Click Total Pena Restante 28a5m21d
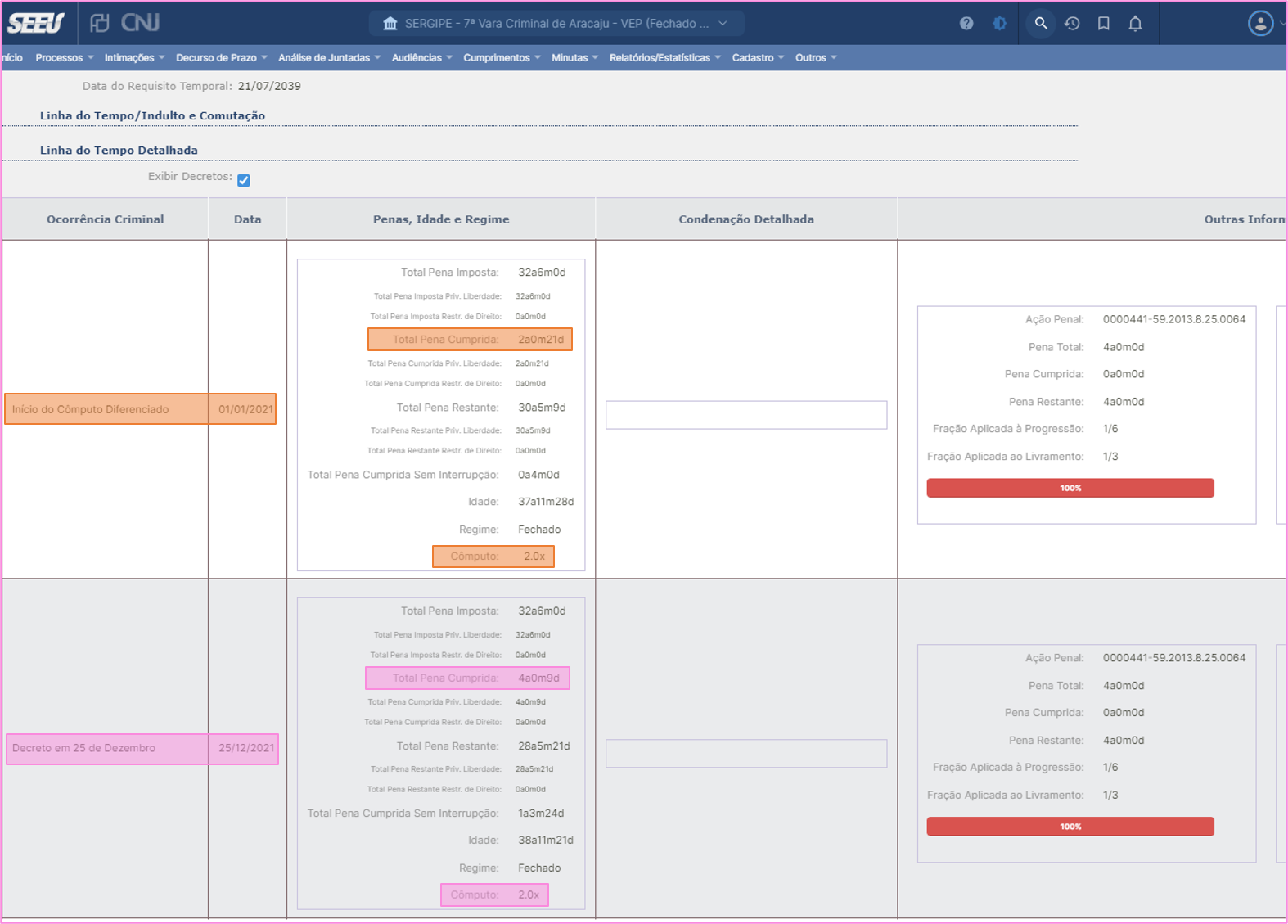This screenshot has height=924, width=1288. 483,746
